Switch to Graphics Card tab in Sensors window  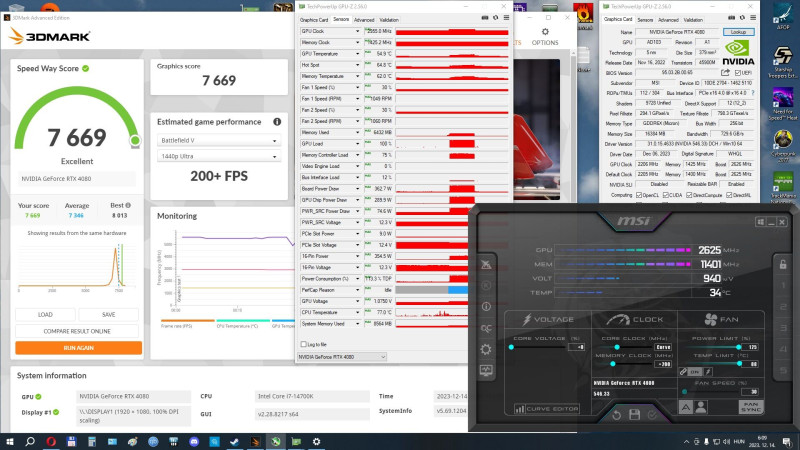pyautogui.click(x=314, y=20)
